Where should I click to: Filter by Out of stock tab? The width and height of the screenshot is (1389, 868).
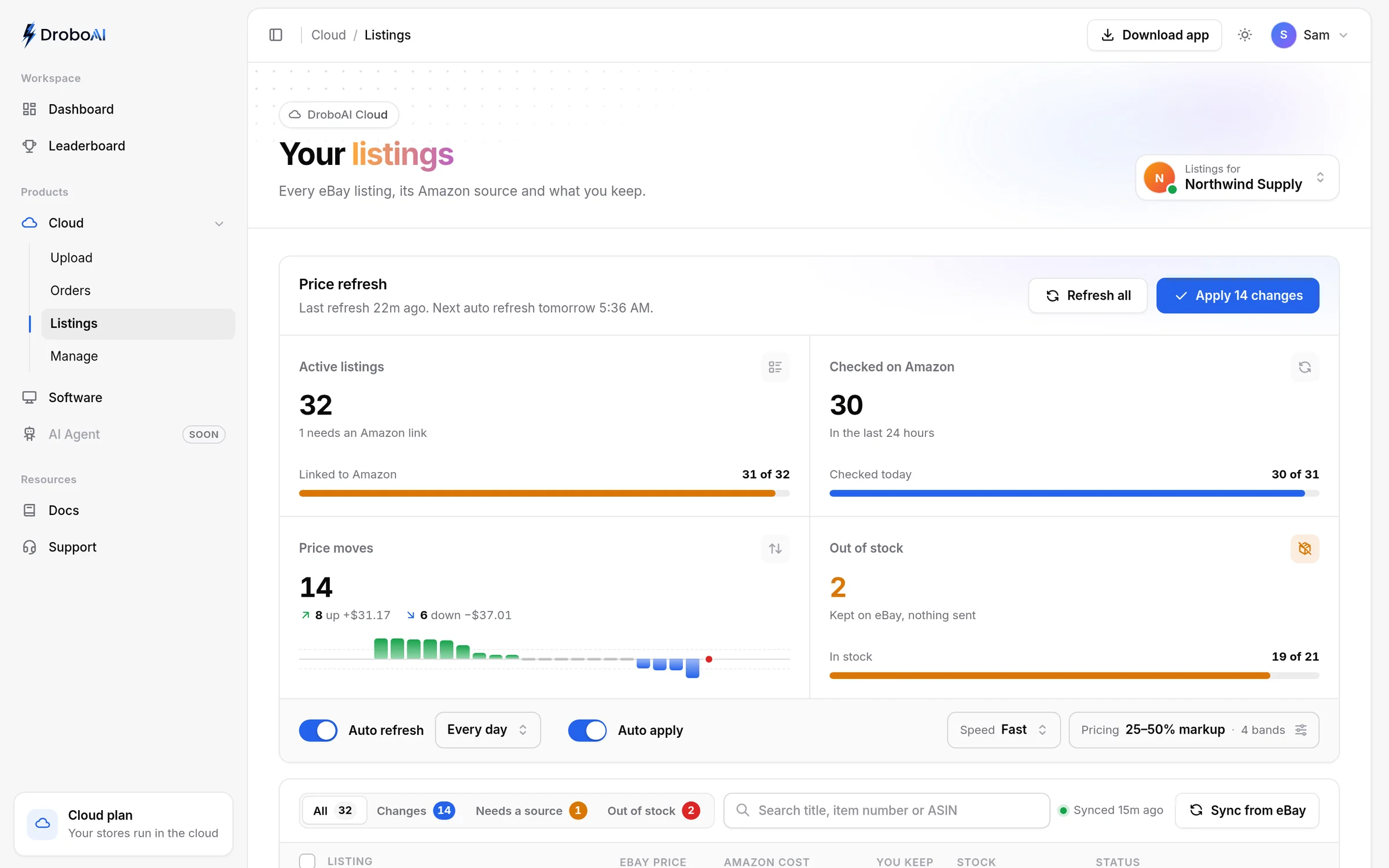(x=654, y=811)
